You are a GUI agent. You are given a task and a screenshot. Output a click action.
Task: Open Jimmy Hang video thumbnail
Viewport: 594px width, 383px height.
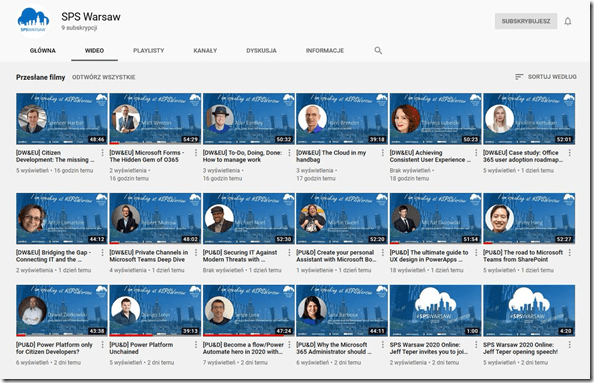[529, 218]
